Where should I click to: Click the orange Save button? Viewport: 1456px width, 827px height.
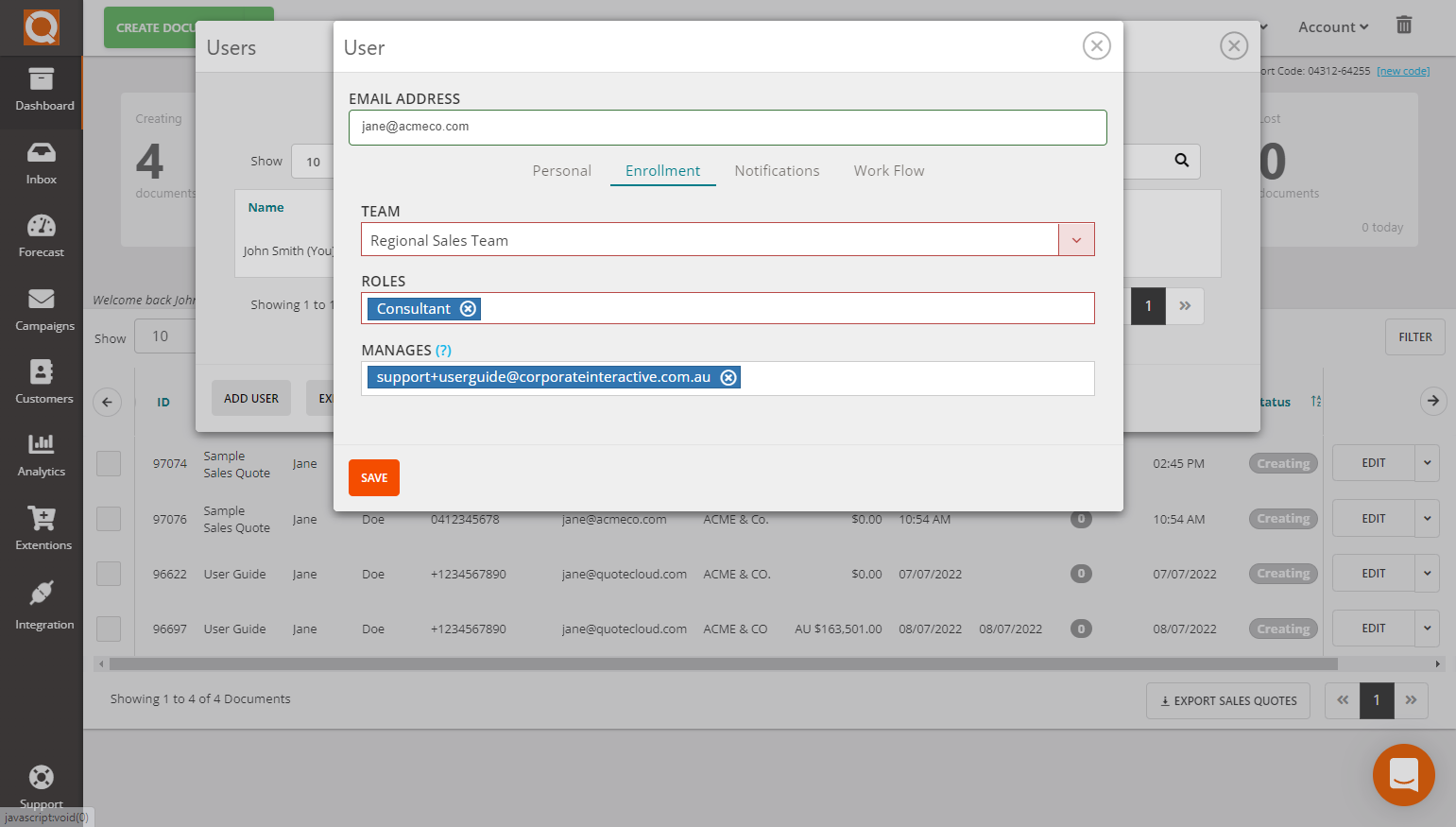374,477
